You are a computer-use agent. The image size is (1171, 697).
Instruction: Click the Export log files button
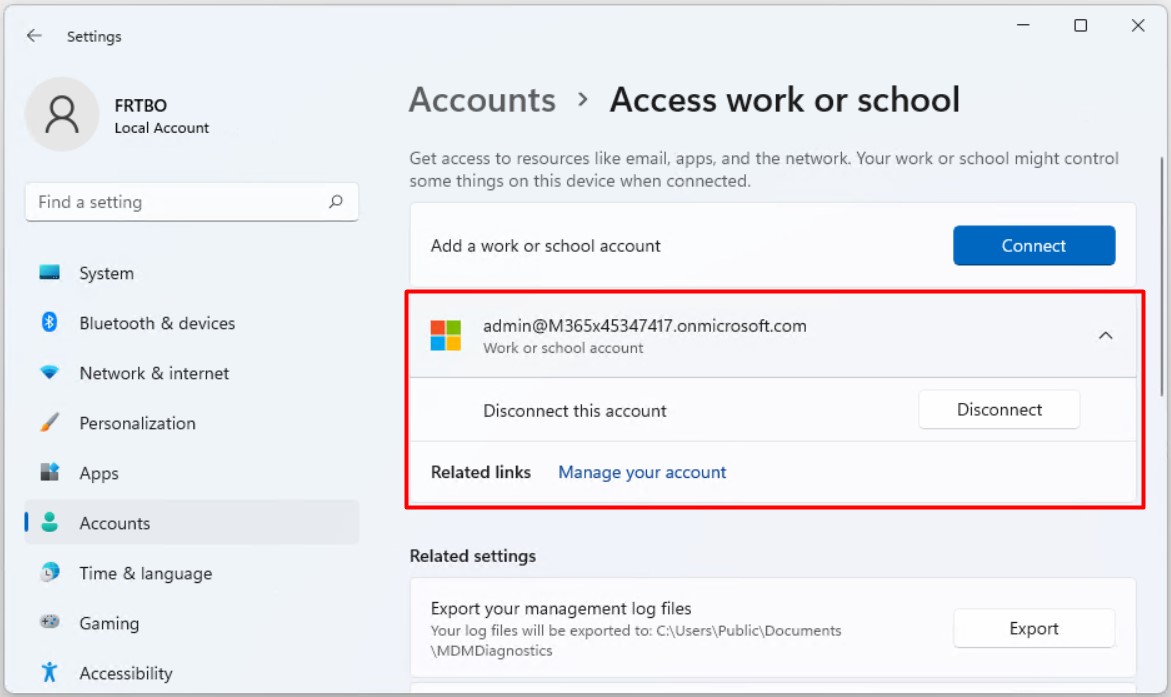coord(1034,628)
